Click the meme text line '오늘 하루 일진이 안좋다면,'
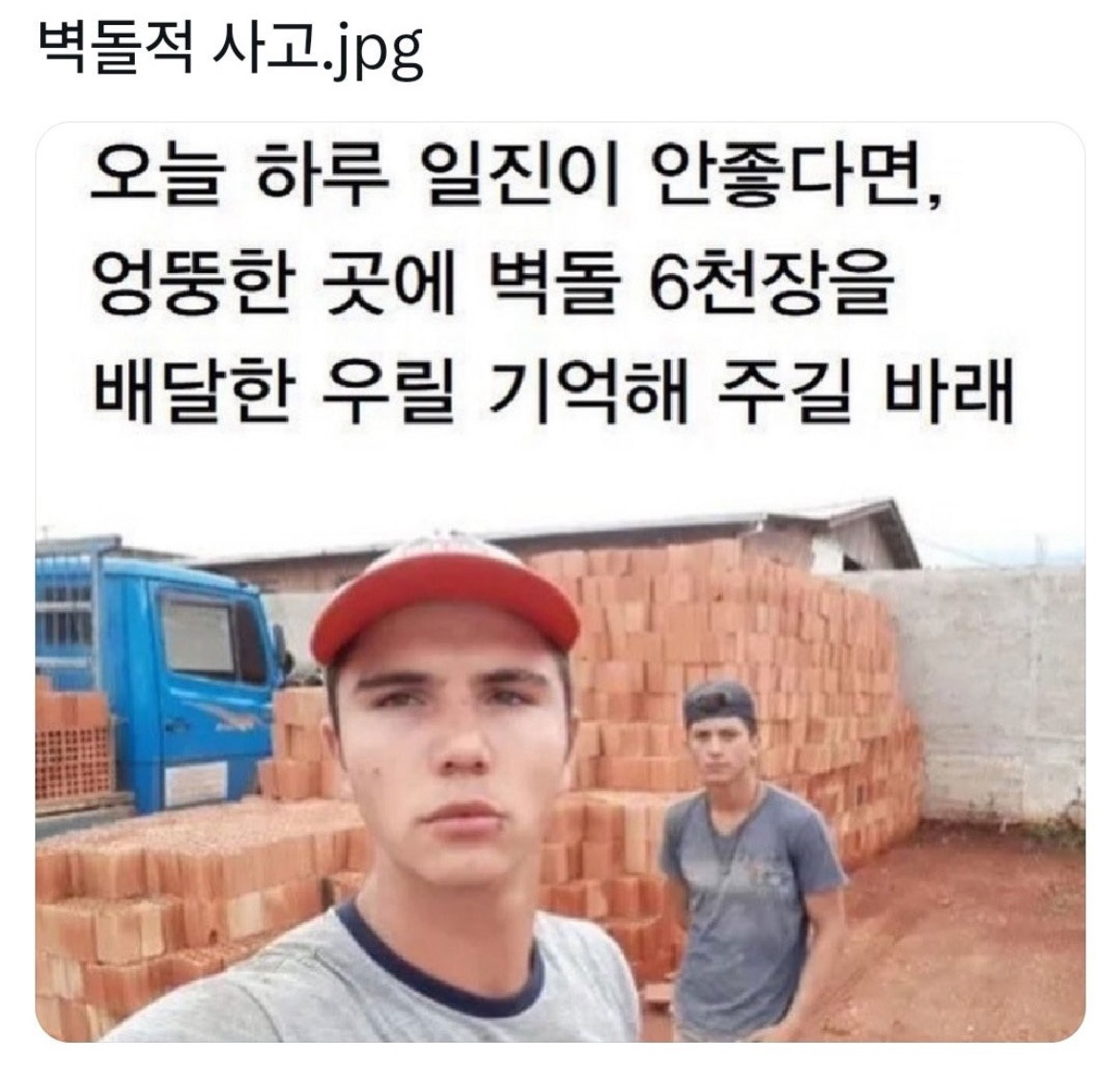This screenshot has width=1120, height=1082. point(518,178)
